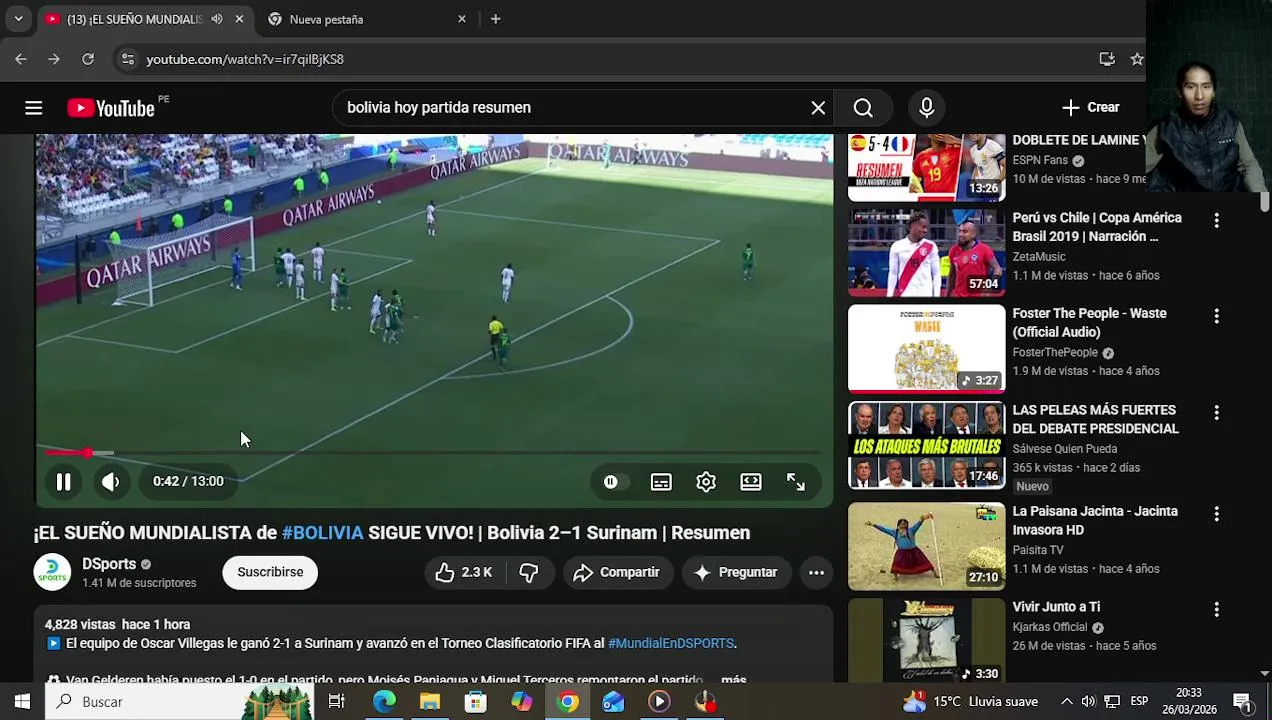Bookmark this page with star

pos(1137,59)
